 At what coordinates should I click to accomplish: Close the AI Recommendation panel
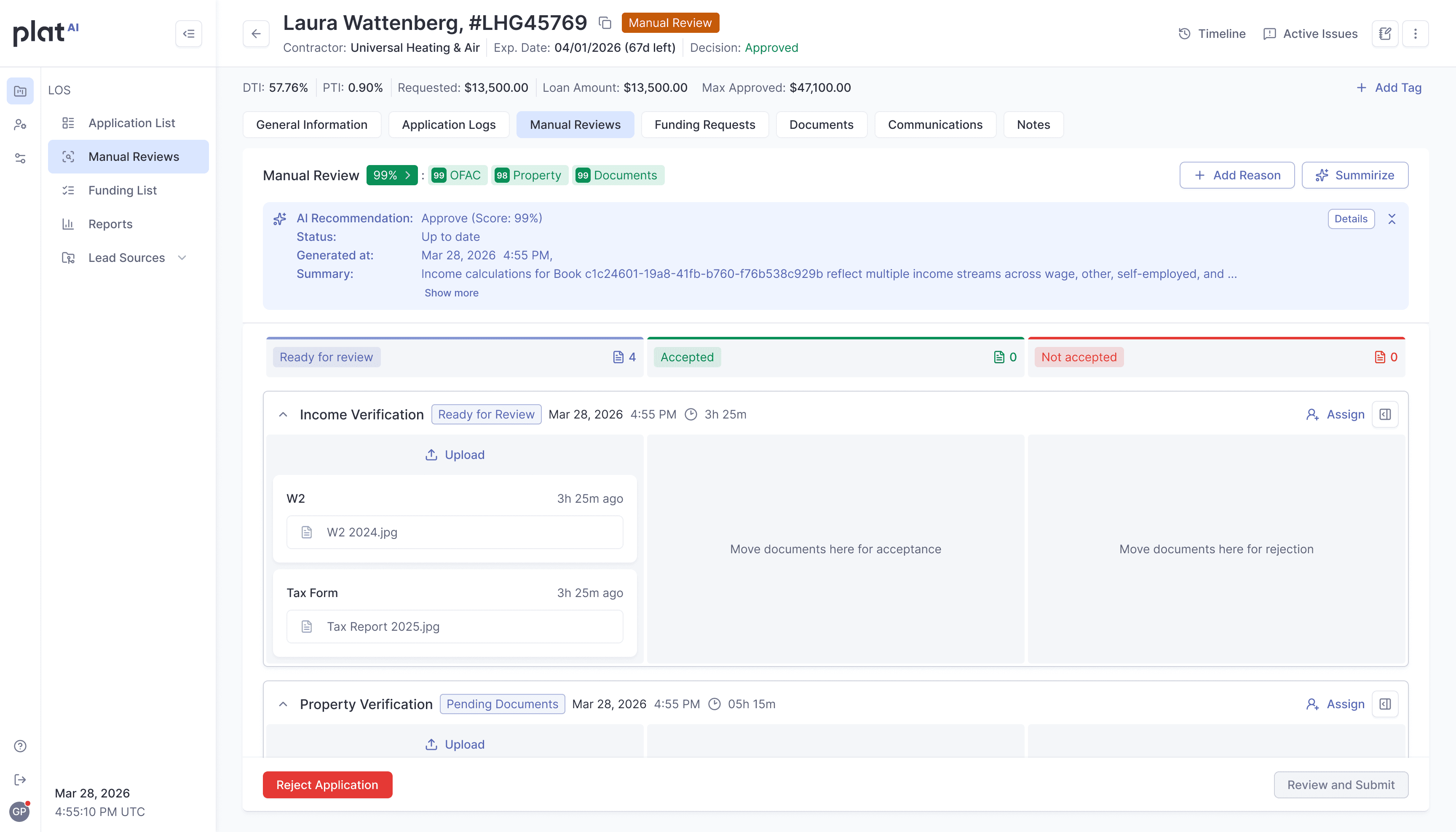click(x=1392, y=219)
